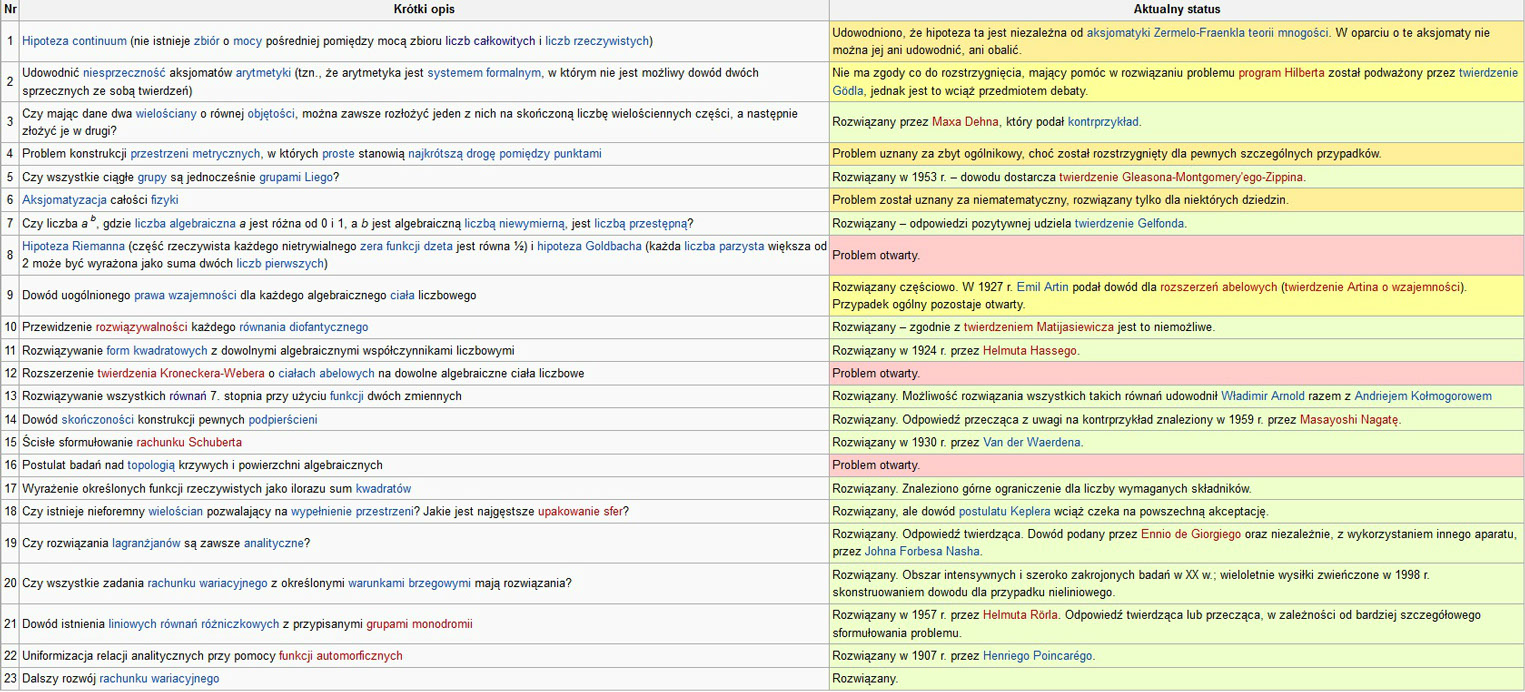Click the Aktualny status column header
Viewport: 1525px width, 692px height.
[x=1176, y=9]
